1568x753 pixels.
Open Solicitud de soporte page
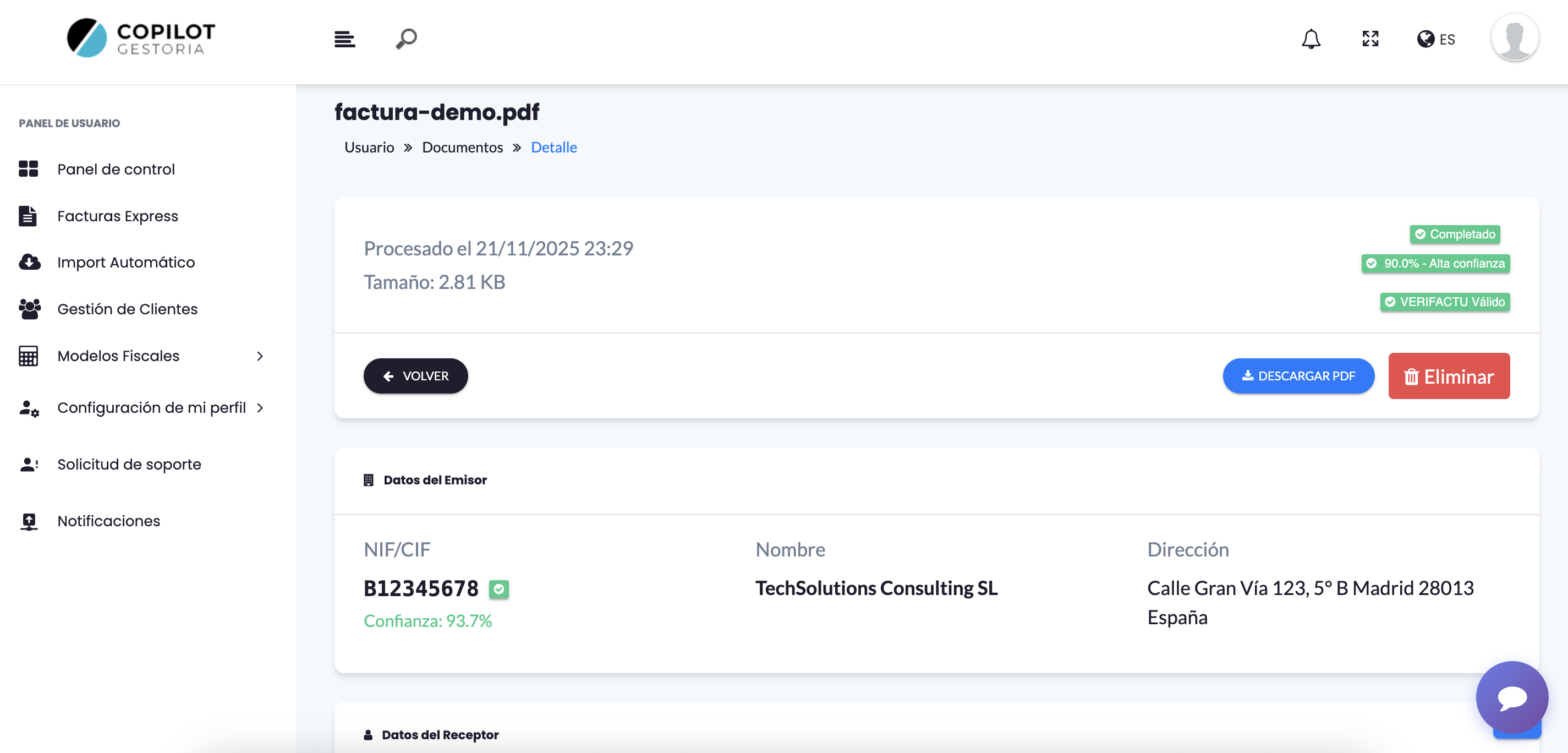[x=129, y=464]
